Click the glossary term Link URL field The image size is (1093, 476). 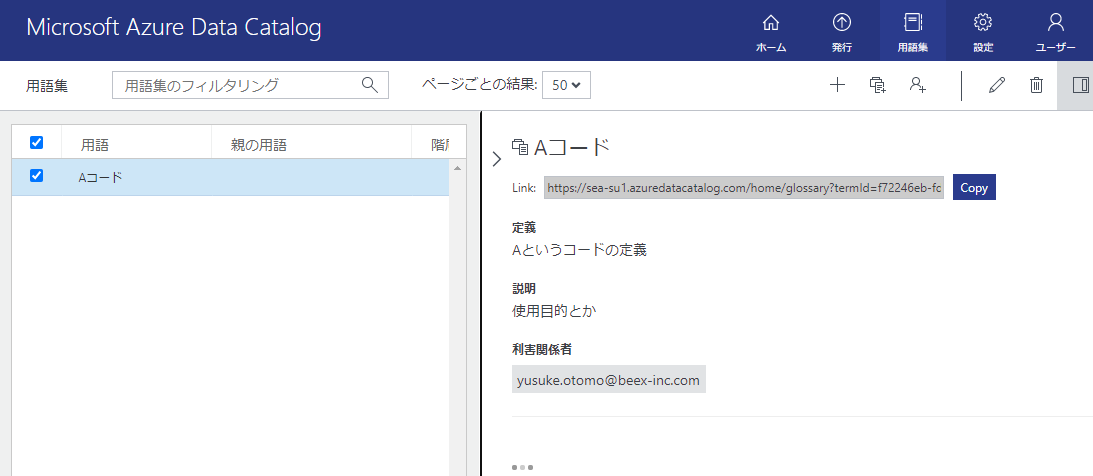744,187
